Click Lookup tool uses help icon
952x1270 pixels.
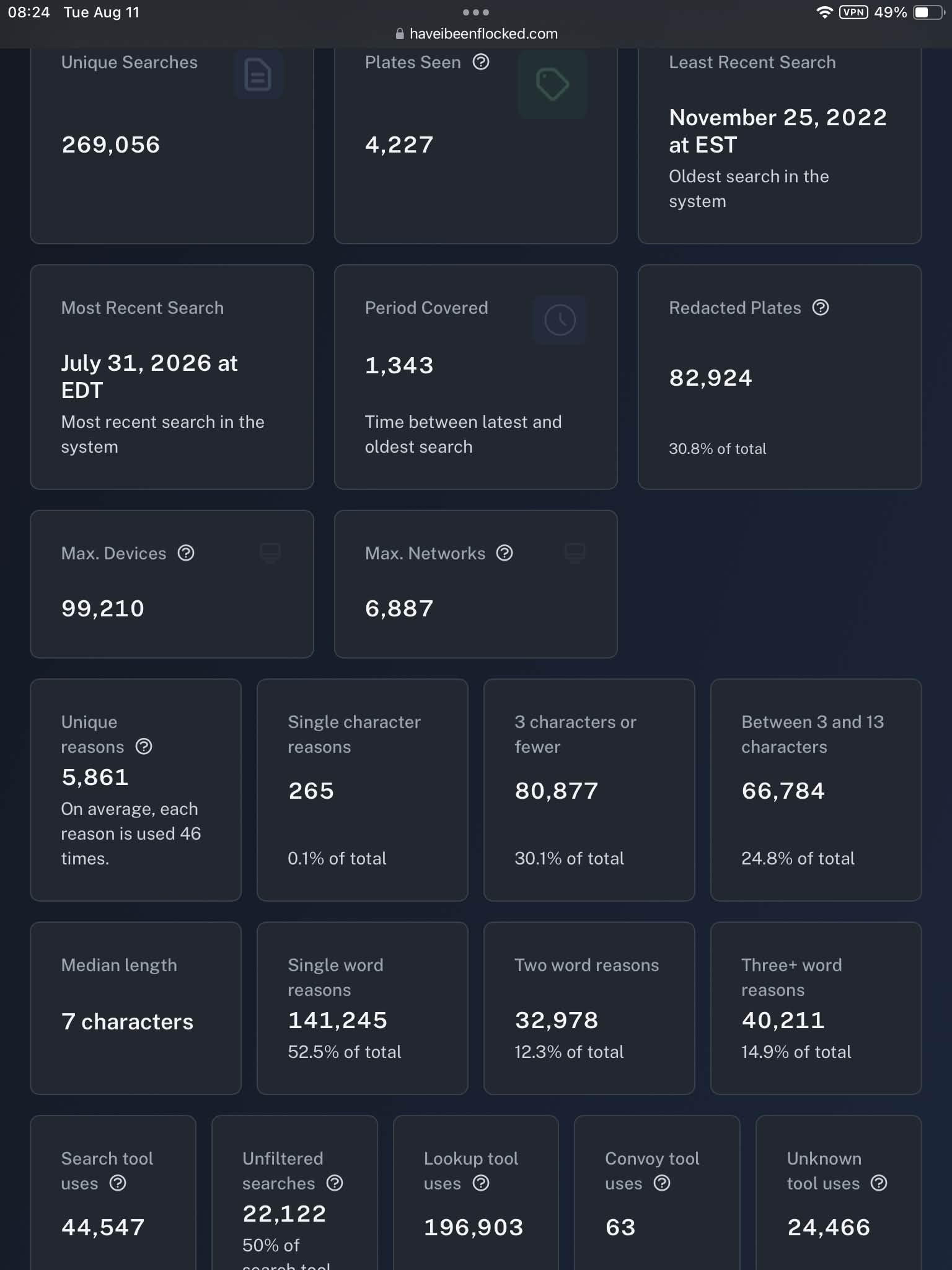(481, 1183)
